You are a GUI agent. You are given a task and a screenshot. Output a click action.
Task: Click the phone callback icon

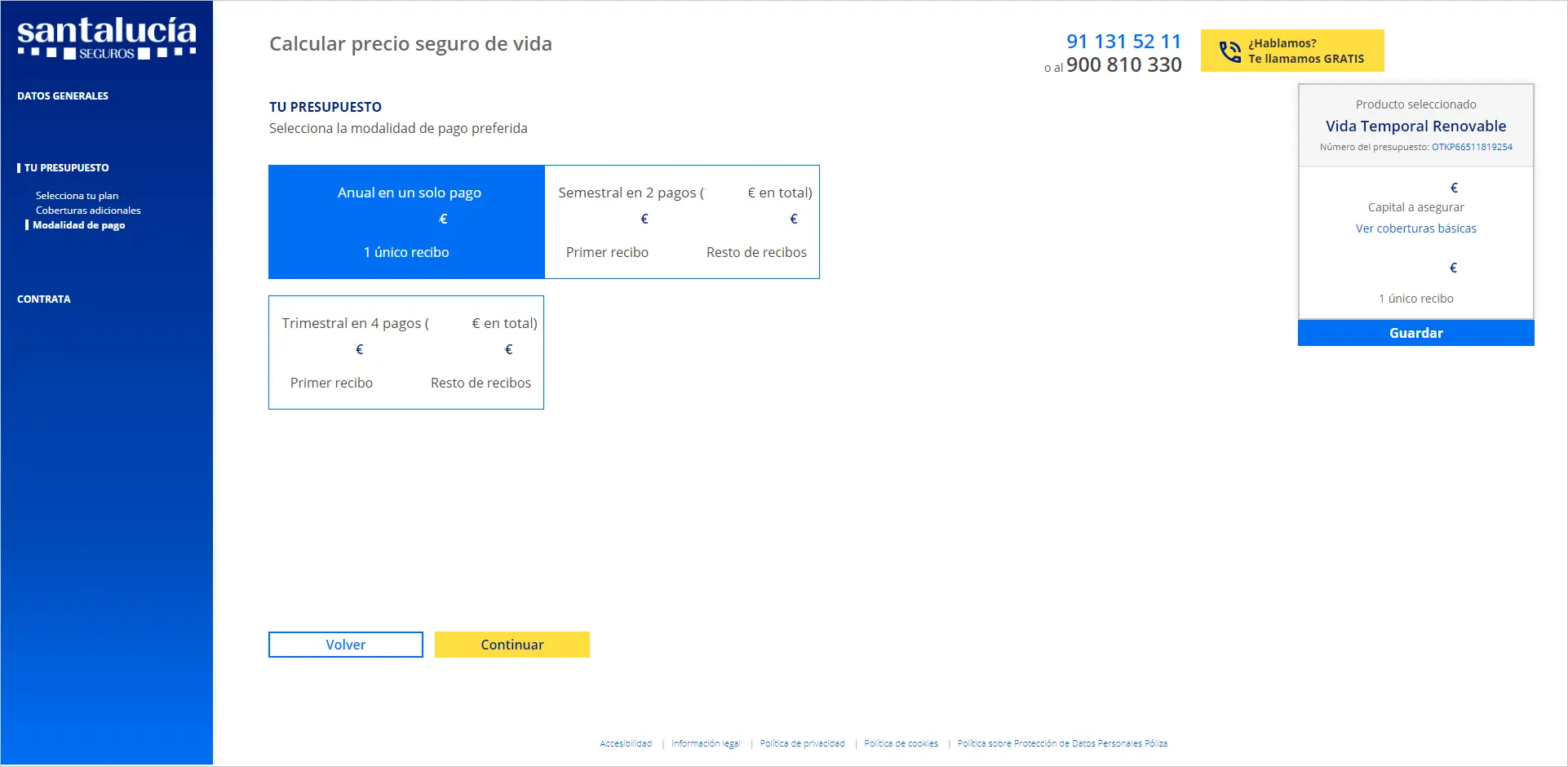point(1229,51)
